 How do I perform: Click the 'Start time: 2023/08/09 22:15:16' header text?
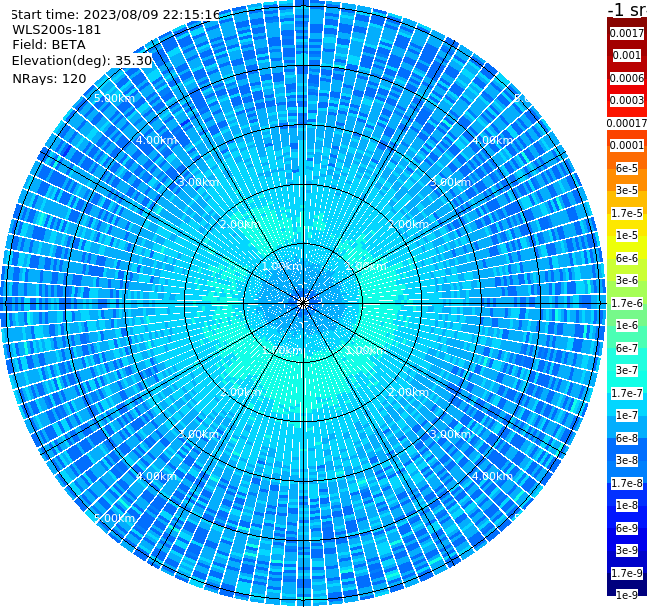point(115,15)
